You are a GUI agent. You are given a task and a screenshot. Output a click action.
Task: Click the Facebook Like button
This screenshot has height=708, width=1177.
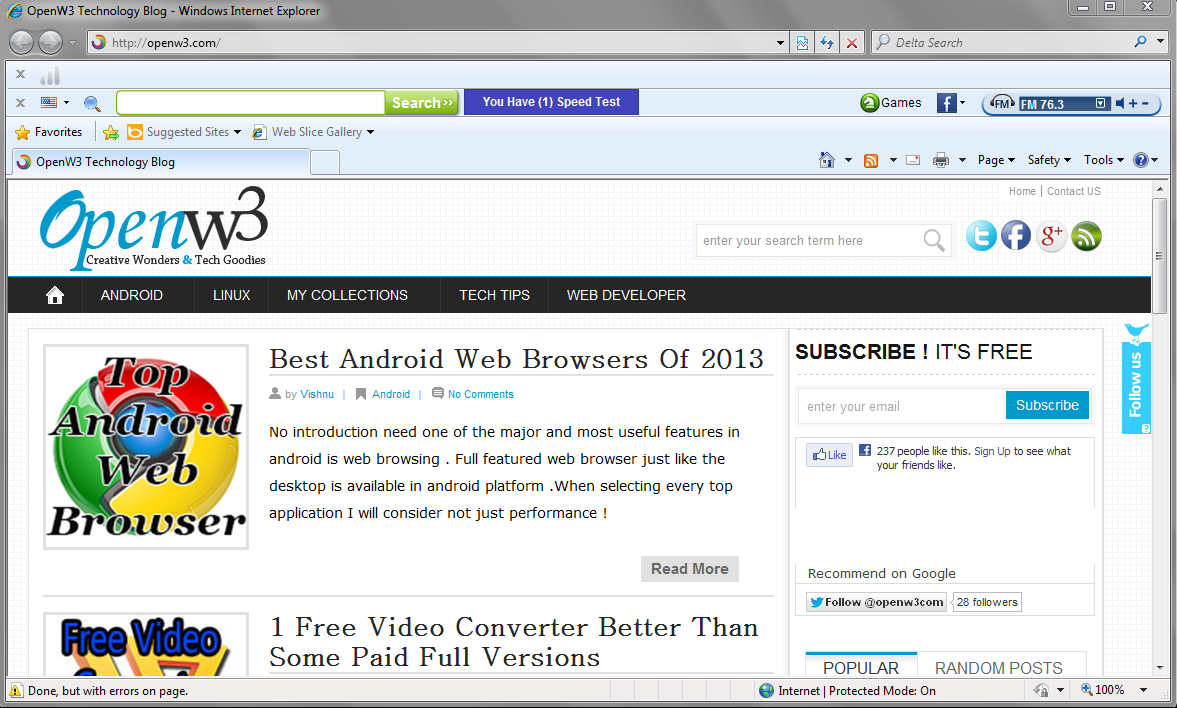(x=829, y=455)
